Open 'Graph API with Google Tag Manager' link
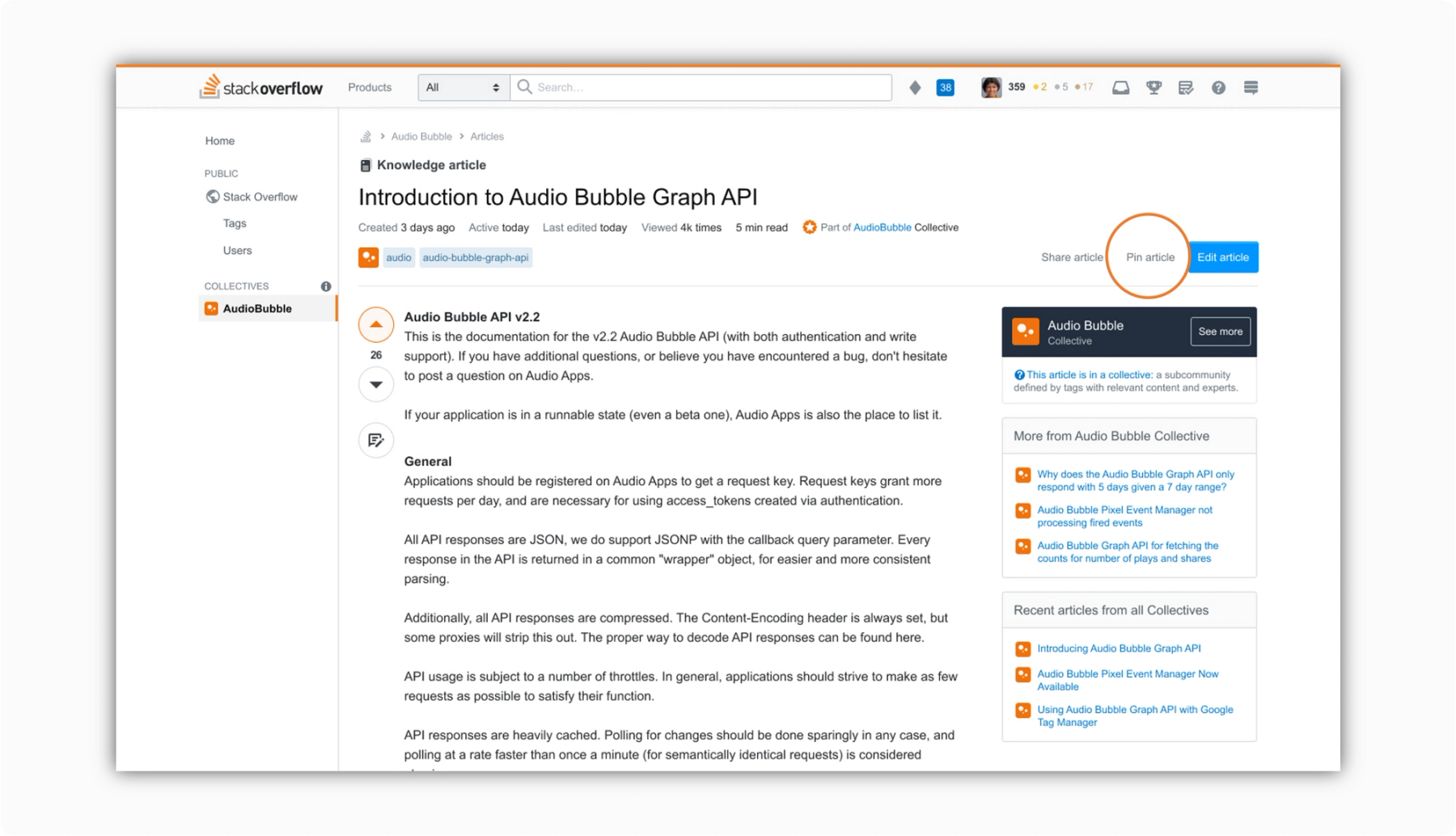Viewport: 1456px width, 836px height. tap(1135, 716)
